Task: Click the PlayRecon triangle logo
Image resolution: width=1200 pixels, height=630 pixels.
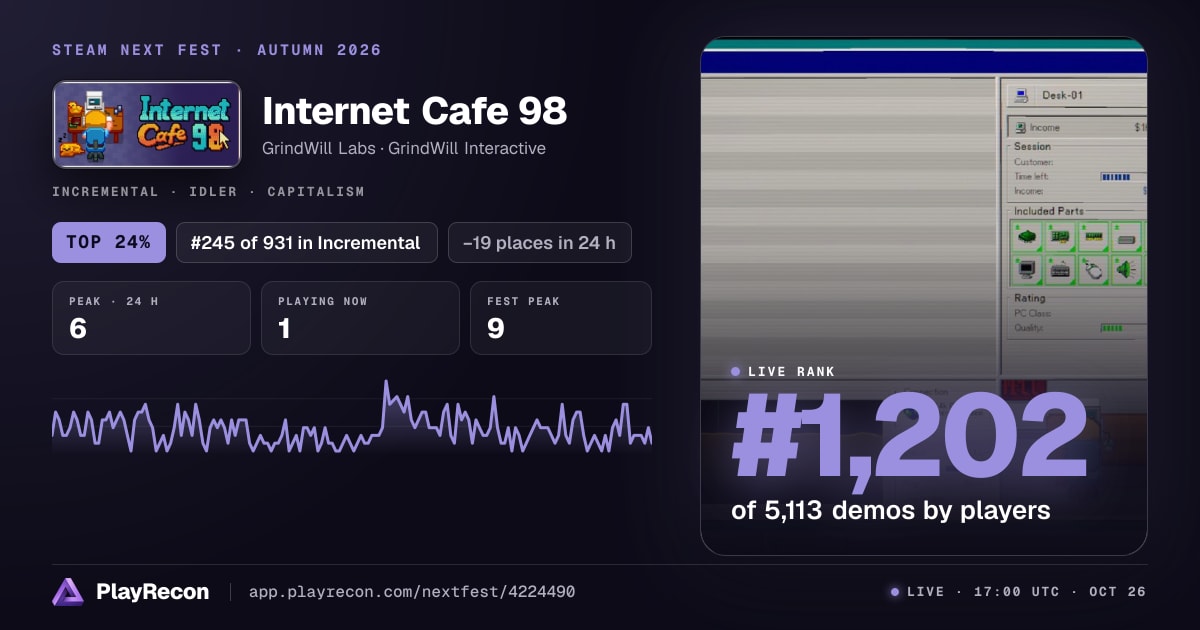Action: pyautogui.click(x=68, y=592)
